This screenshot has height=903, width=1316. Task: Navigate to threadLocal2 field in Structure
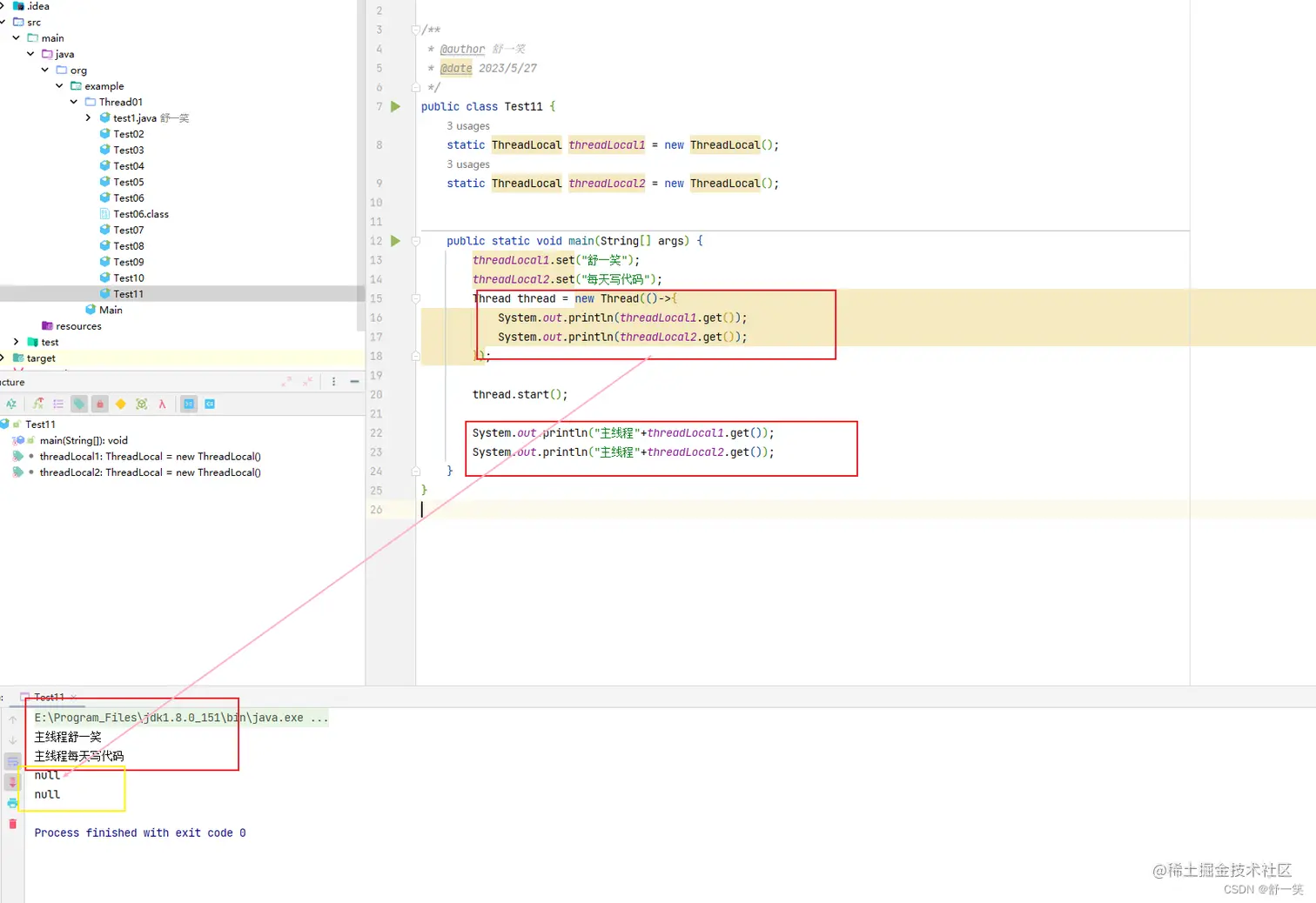pyautogui.click(x=150, y=472)
